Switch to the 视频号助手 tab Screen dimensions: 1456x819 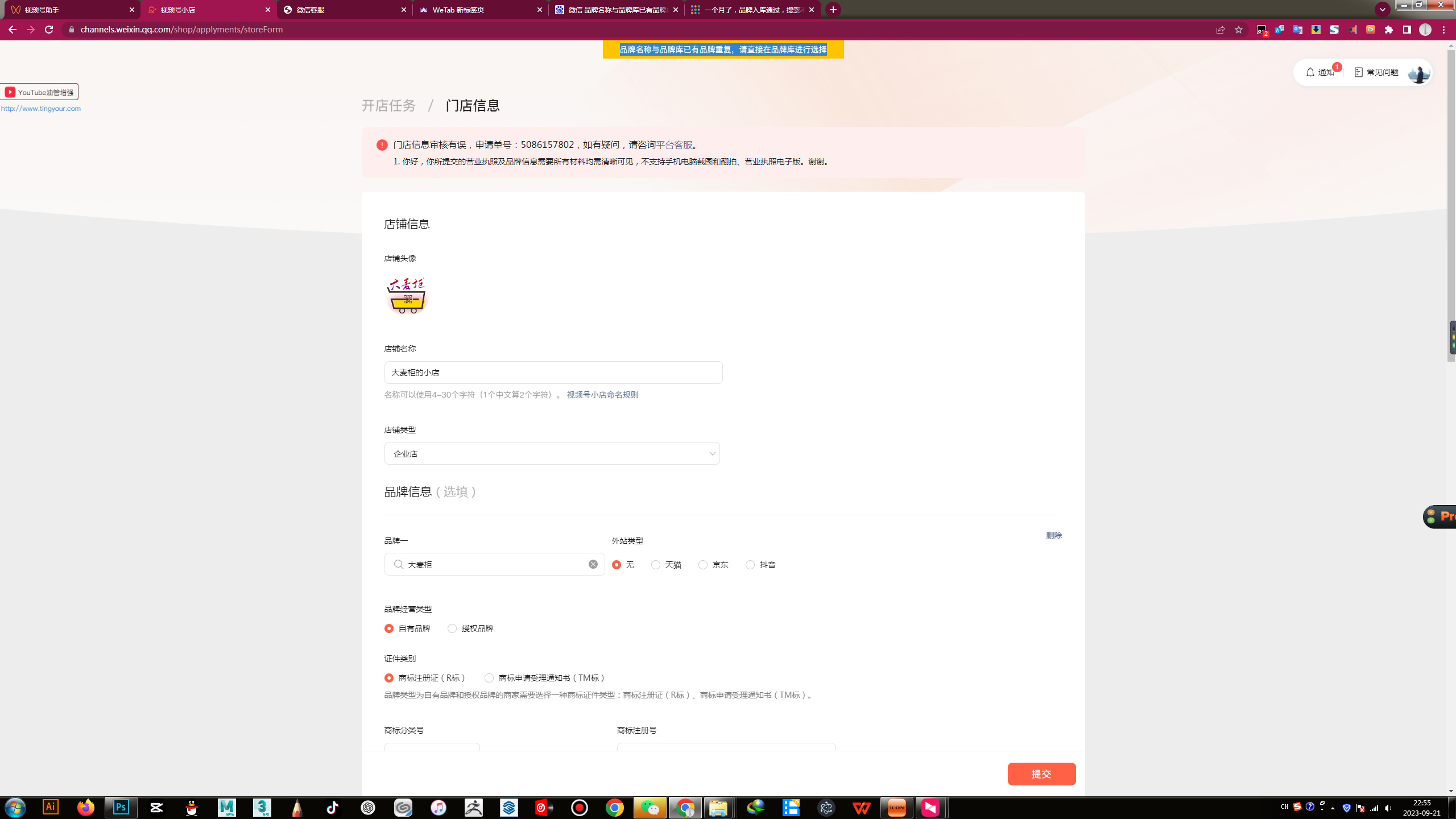click(68, 10)
